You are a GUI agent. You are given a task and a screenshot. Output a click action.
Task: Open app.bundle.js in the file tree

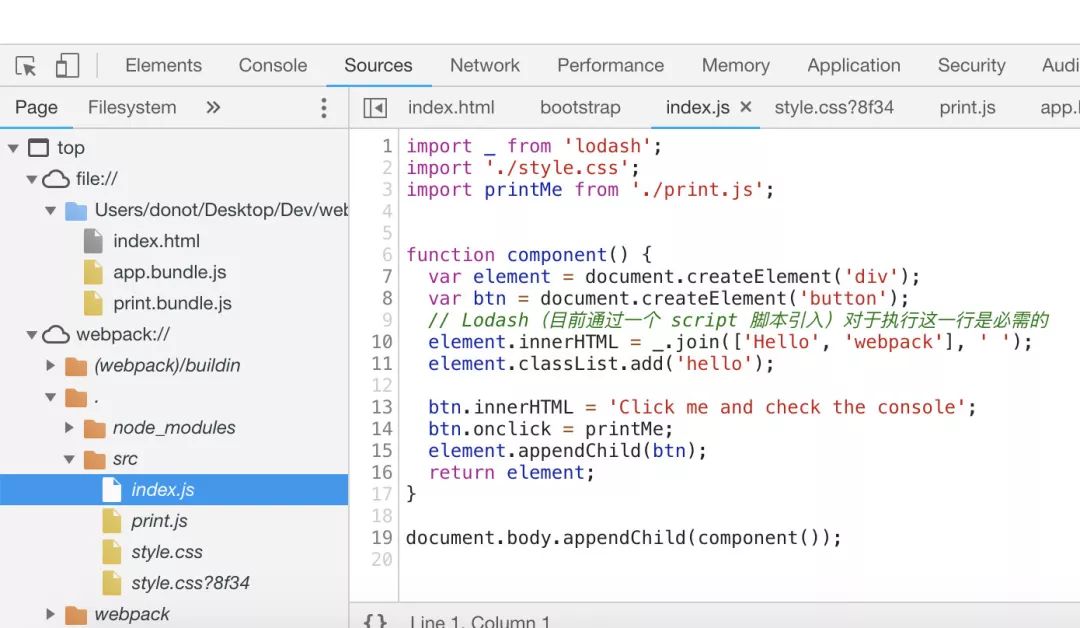coord(169,272)
